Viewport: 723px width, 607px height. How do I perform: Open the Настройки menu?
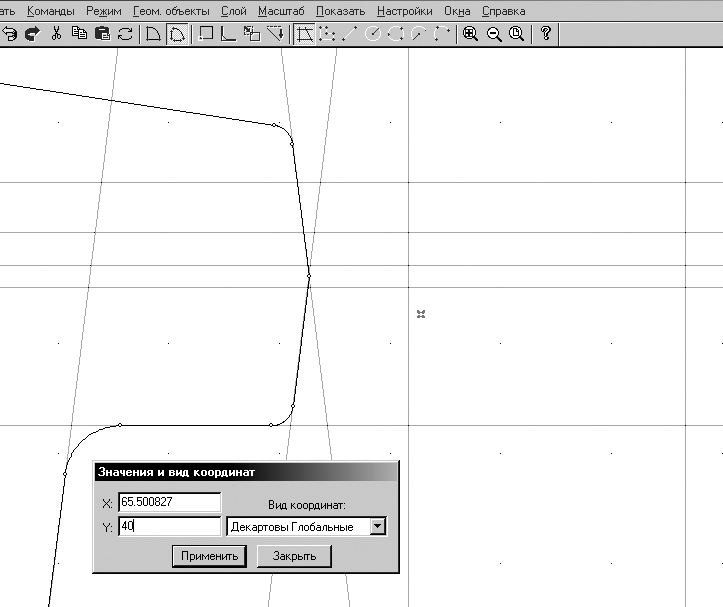point(405,11)
